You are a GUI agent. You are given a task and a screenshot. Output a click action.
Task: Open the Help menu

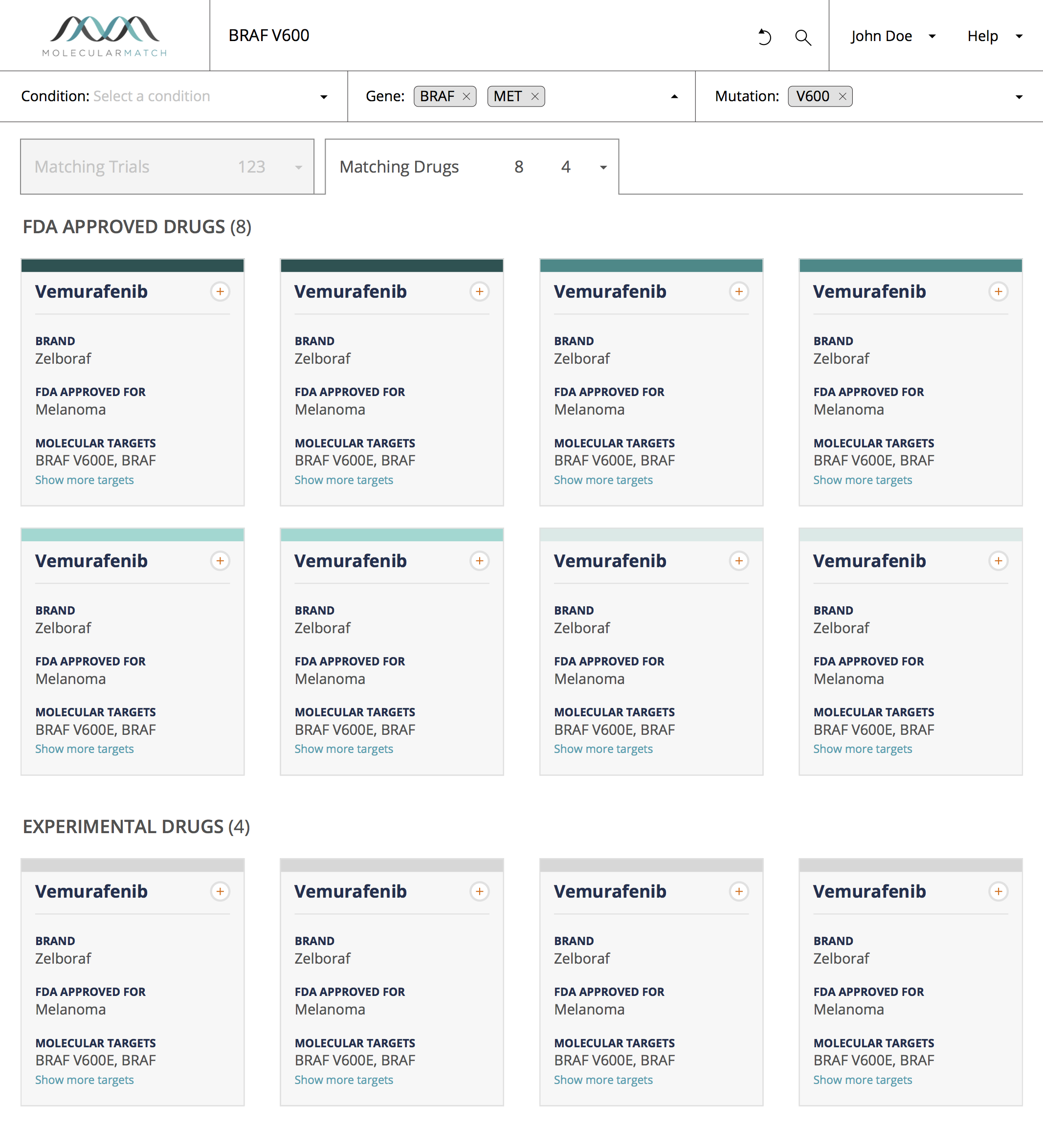click(995, 36)
